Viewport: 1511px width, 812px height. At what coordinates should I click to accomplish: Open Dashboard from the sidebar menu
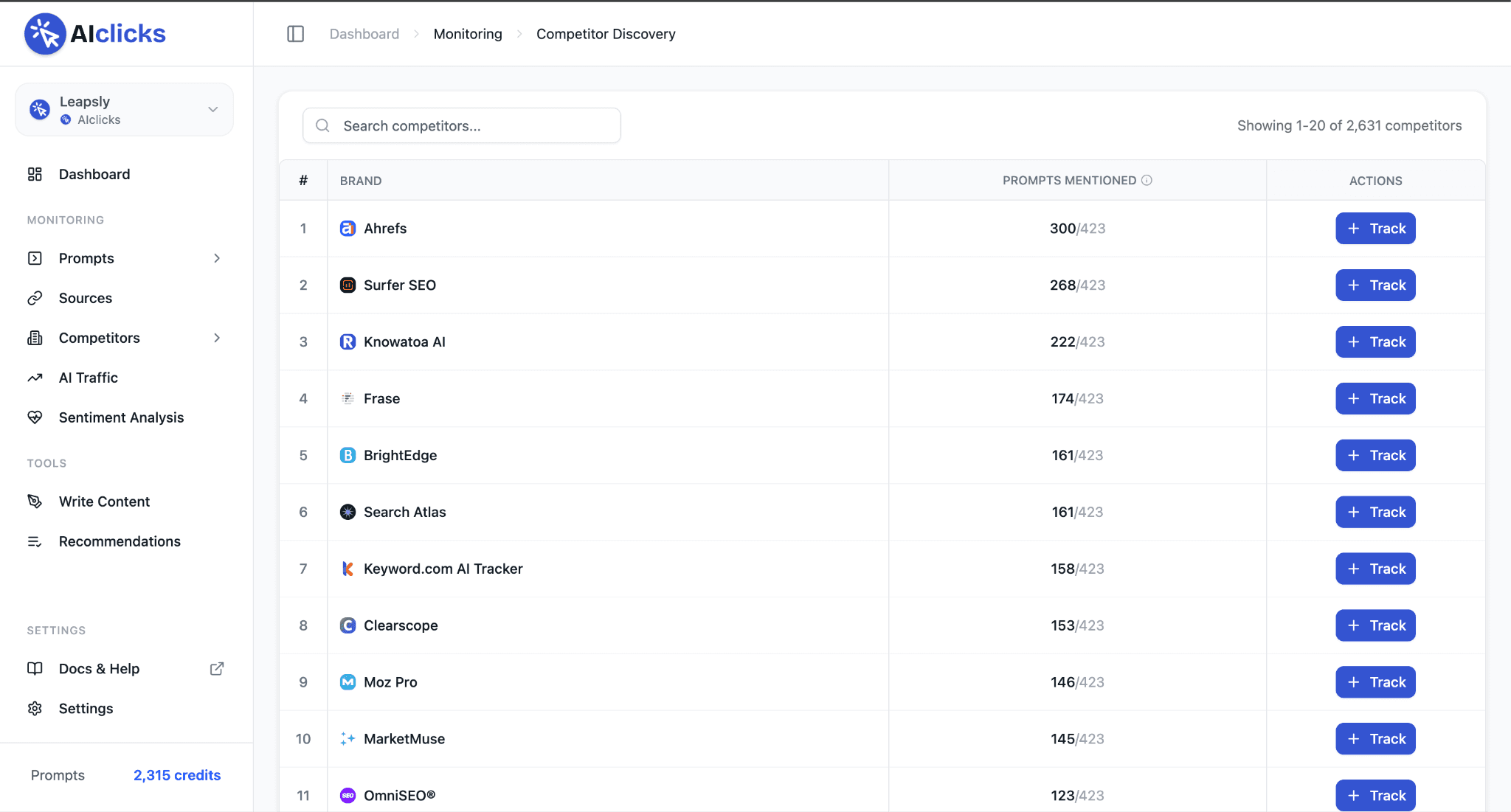[x=94, y=174]
